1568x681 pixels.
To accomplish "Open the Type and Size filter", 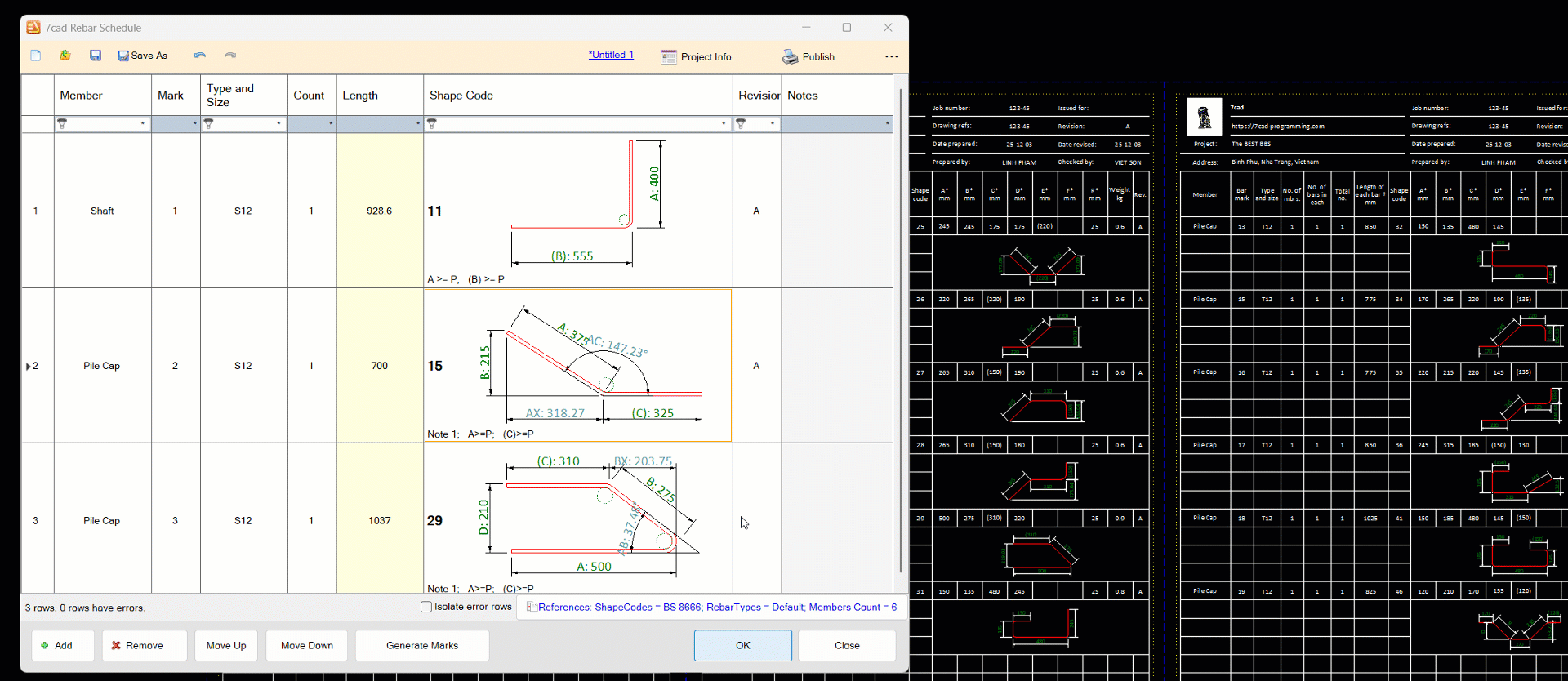I will 210,124.
